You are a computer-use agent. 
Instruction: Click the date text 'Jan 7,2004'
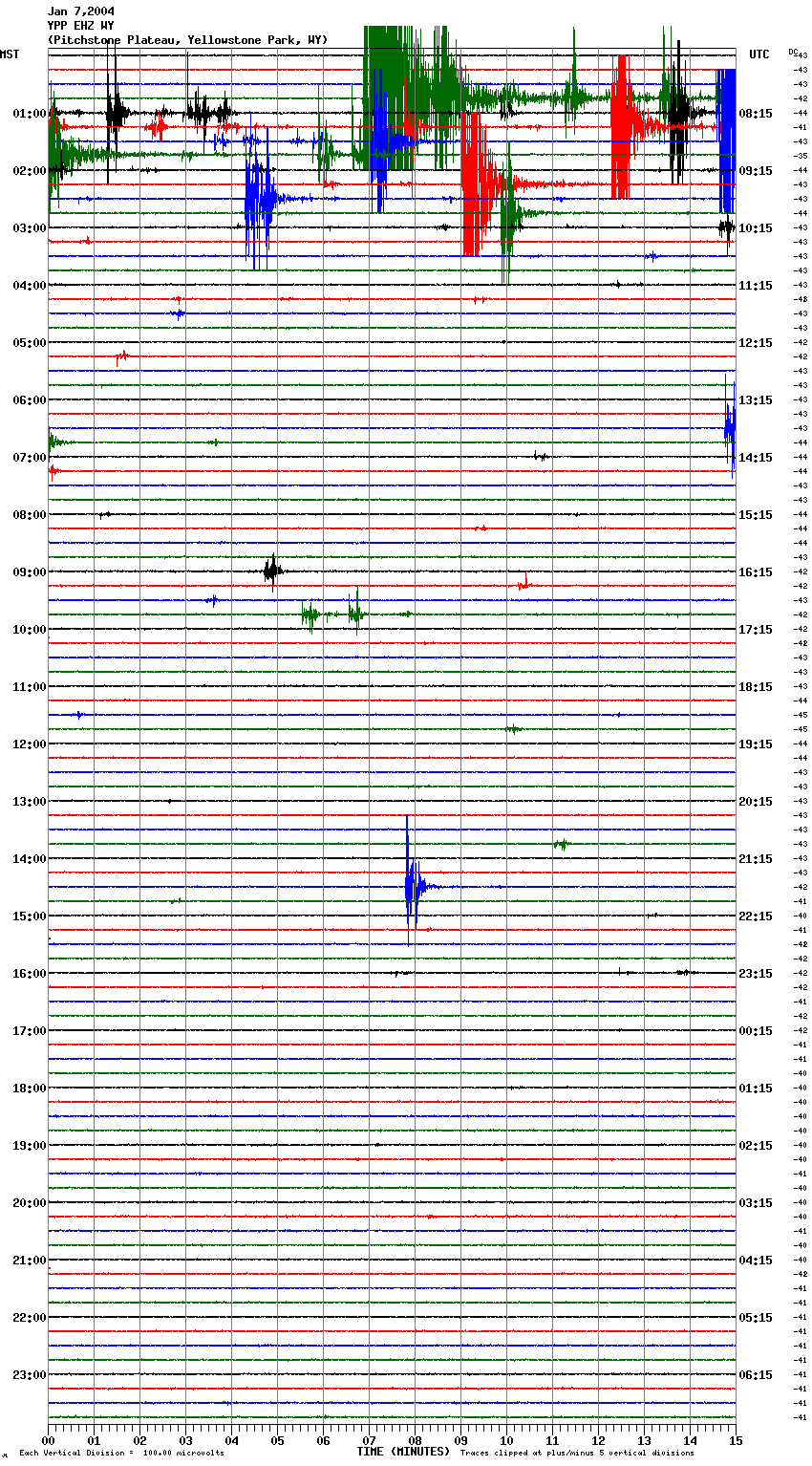tap(81, 11)
